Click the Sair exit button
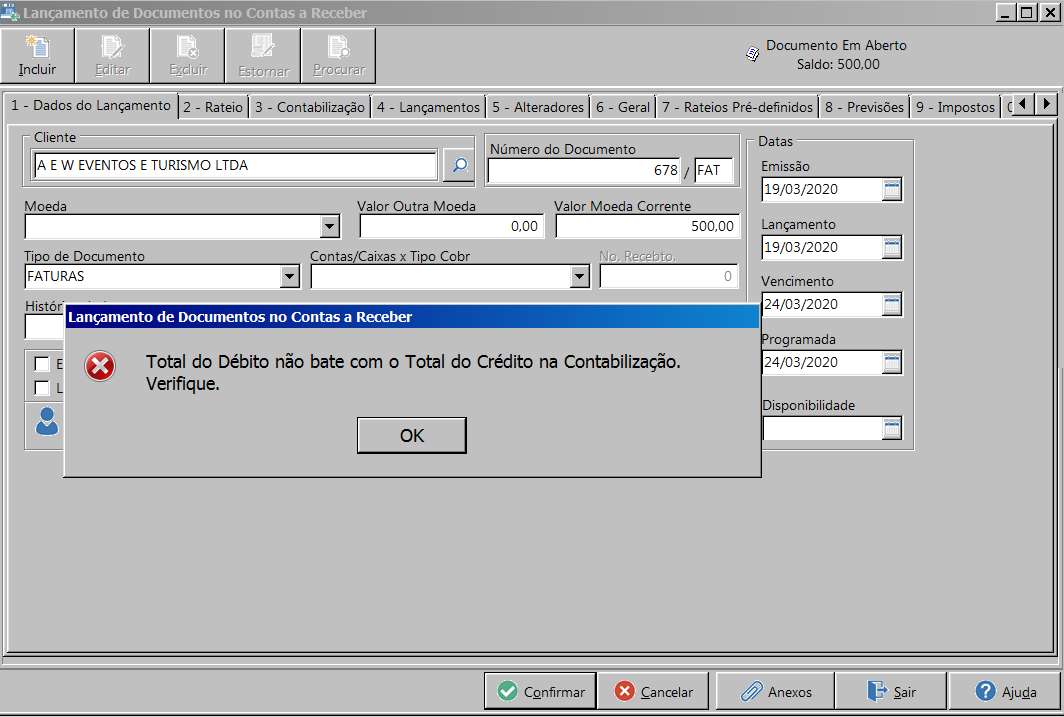1064x717 pixels. pyautogui.click(x=891, y=691)
